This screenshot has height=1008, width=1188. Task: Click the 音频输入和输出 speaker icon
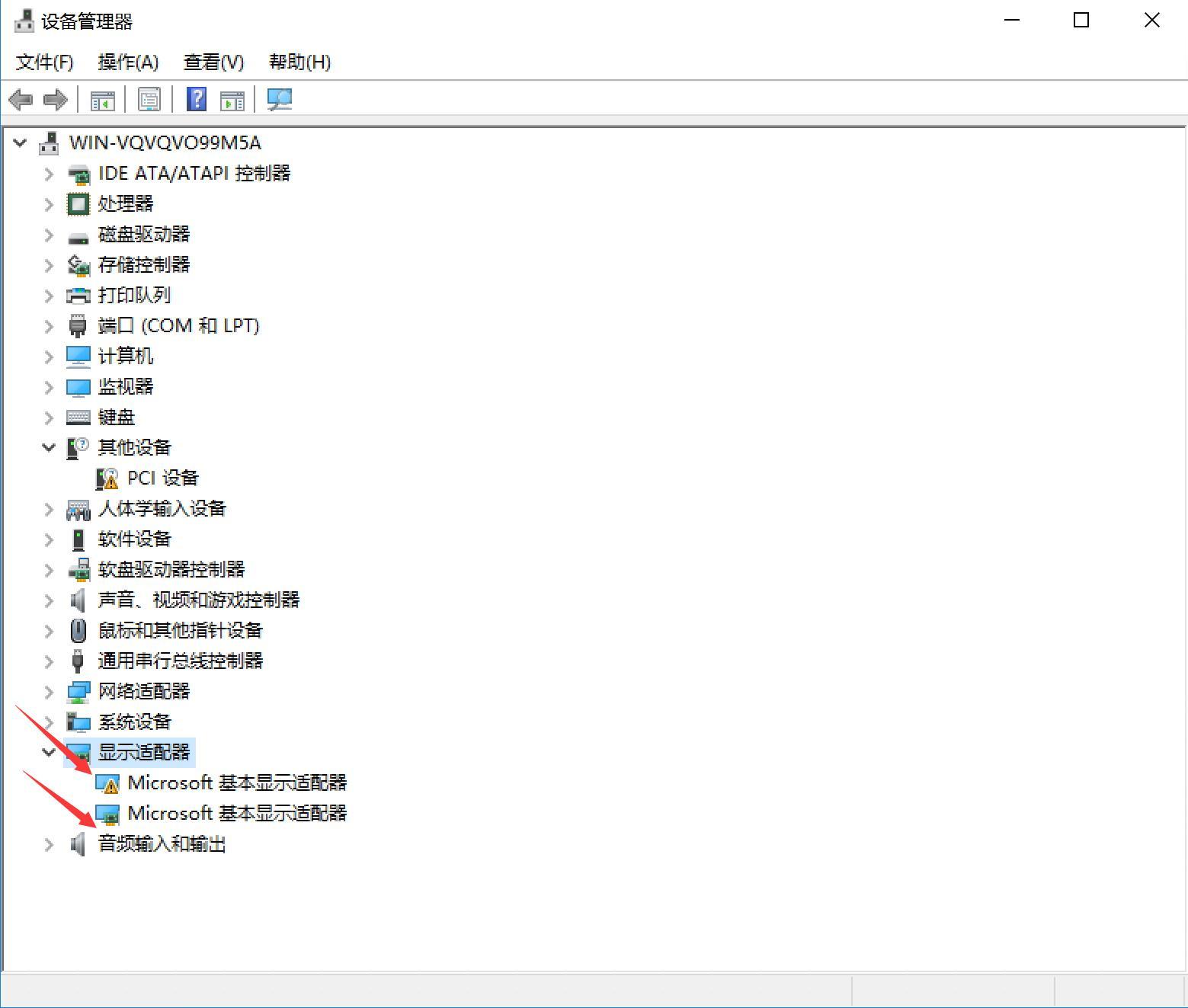coord(78,844)
